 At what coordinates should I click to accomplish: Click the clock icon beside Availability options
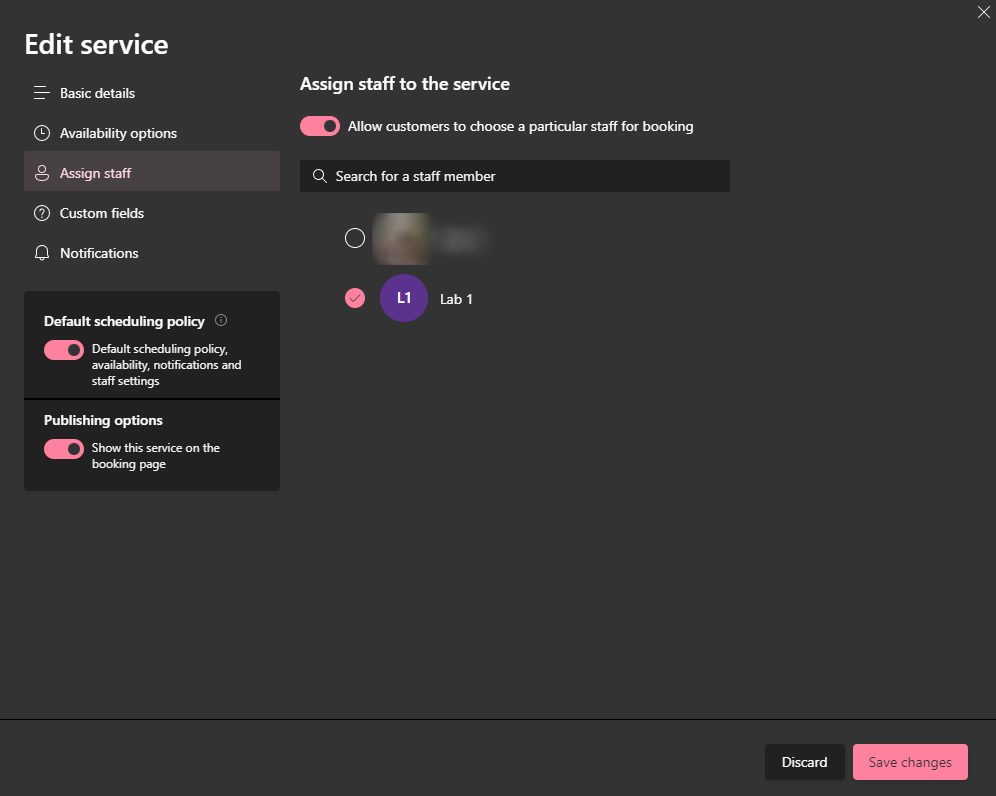(x=41, y=133)
